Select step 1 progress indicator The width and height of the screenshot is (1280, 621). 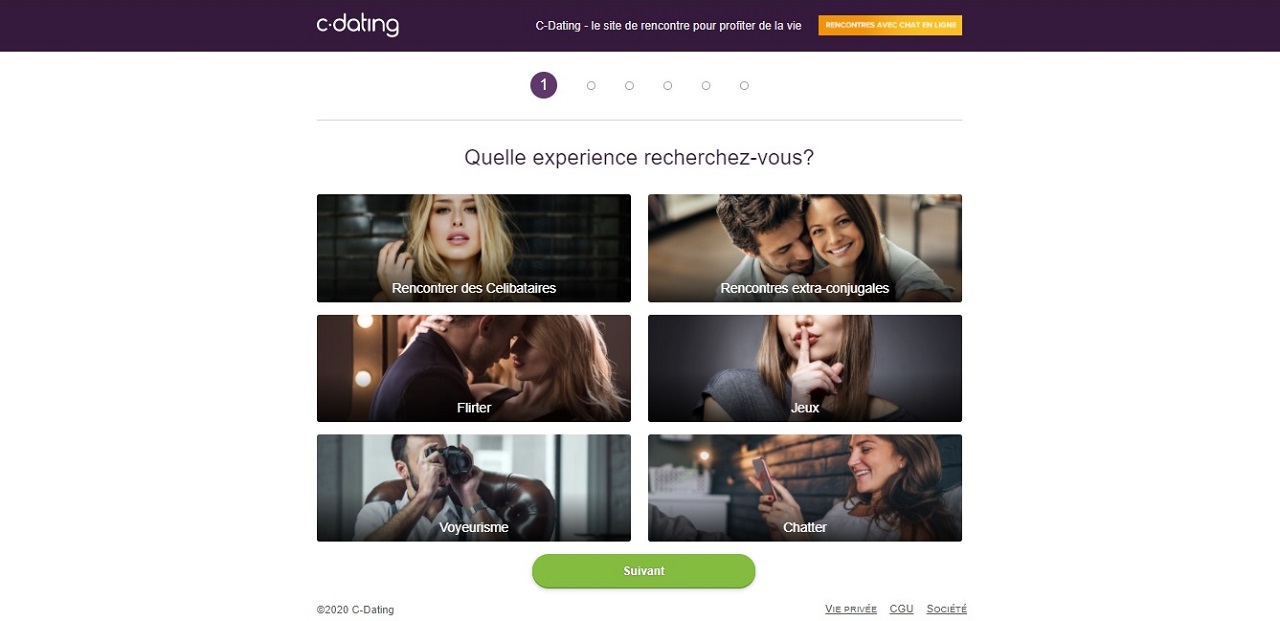(544, 85)
